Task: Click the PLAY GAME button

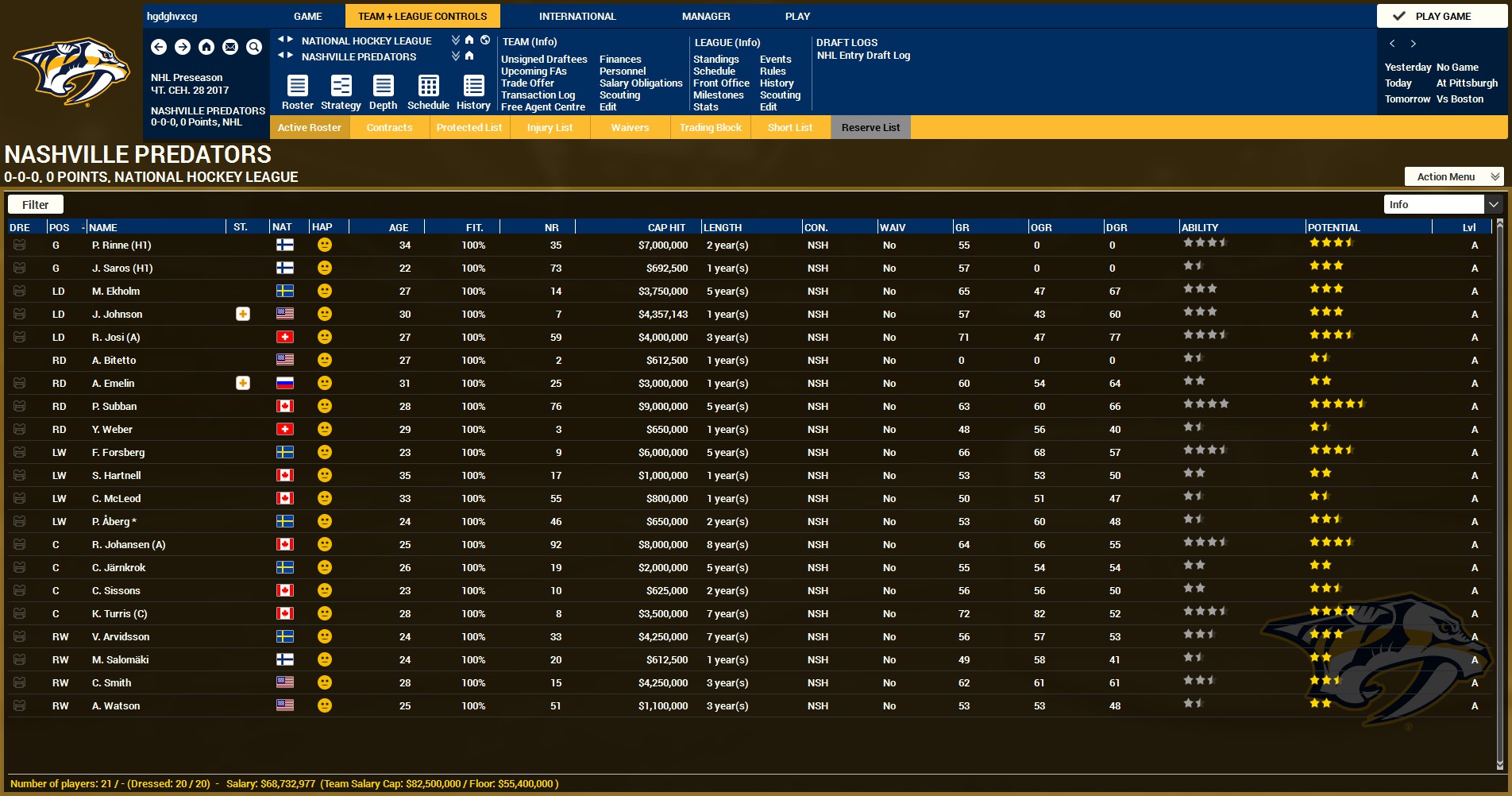Action: click(x=1442, y=16)
